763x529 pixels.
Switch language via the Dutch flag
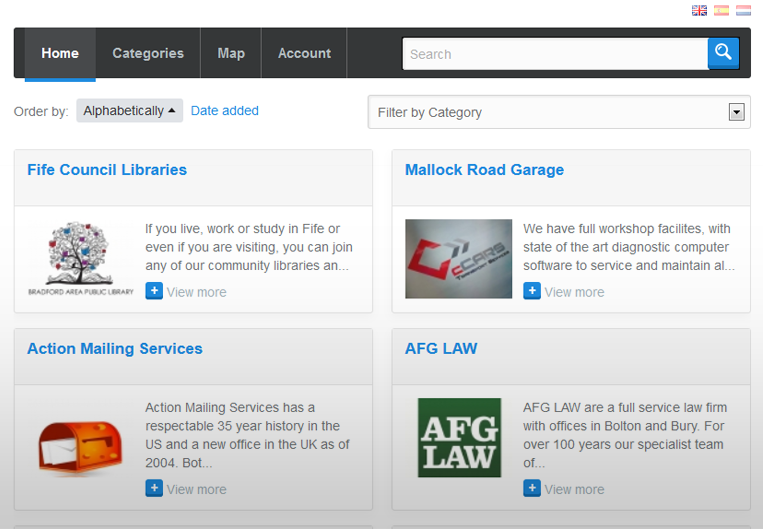[x=743, y=10]
